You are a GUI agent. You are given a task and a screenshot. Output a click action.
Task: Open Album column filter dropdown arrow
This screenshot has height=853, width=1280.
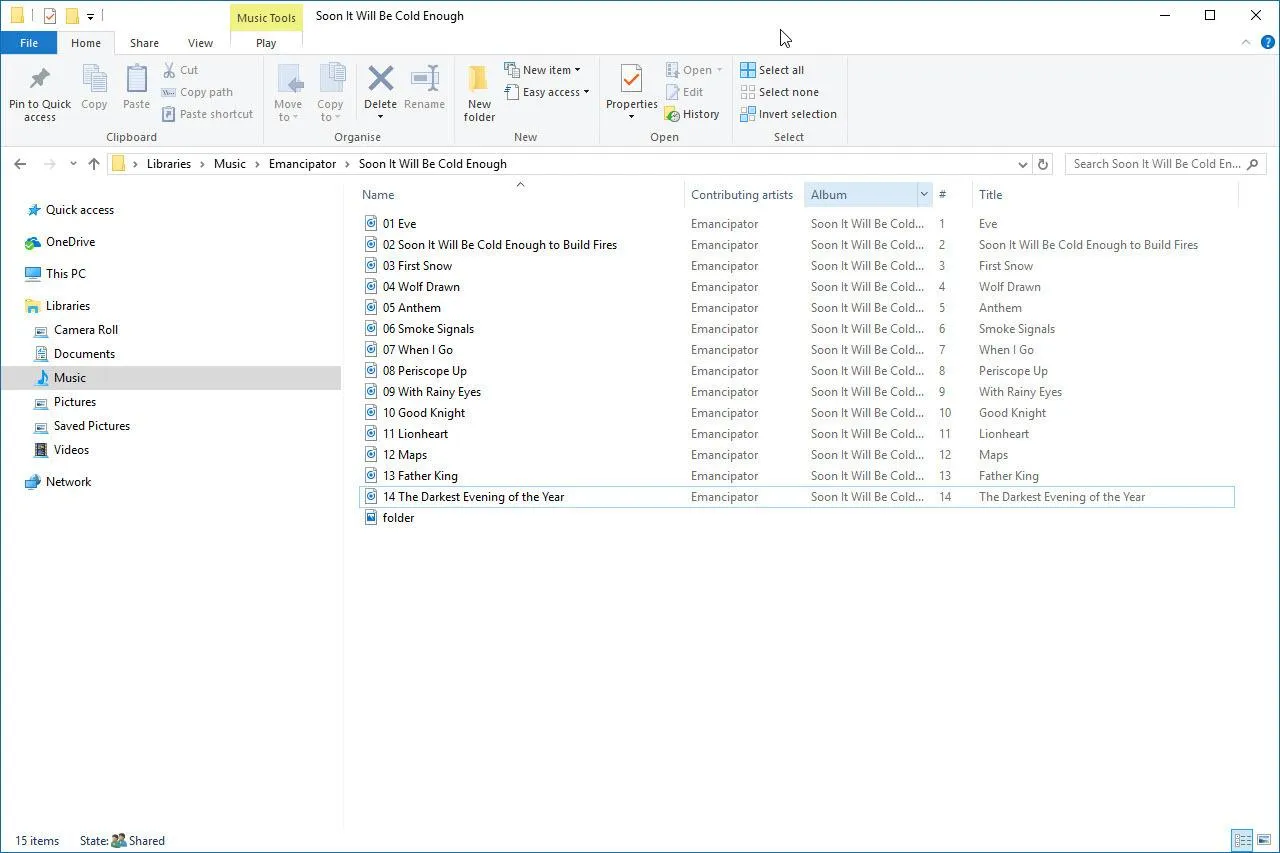[924, 195]
